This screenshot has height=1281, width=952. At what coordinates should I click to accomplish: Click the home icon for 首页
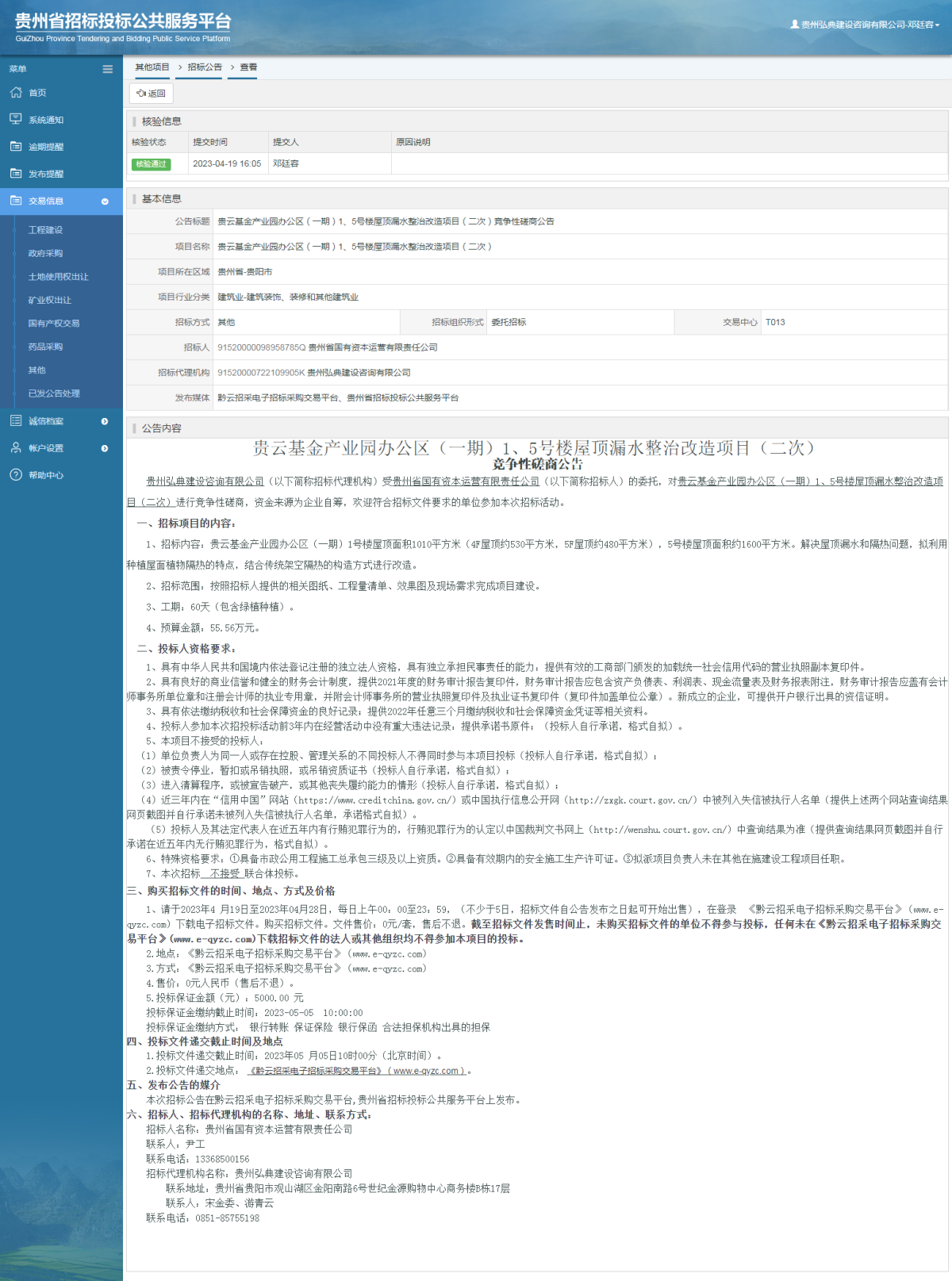point(16,93)
